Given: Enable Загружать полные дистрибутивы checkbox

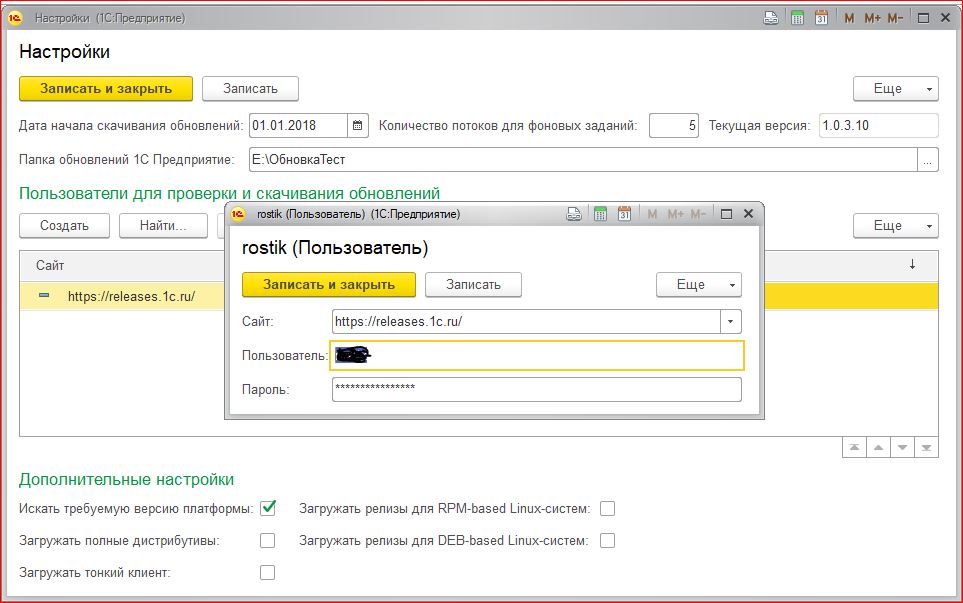Looking at the screenshot, I should coord(267,540).
